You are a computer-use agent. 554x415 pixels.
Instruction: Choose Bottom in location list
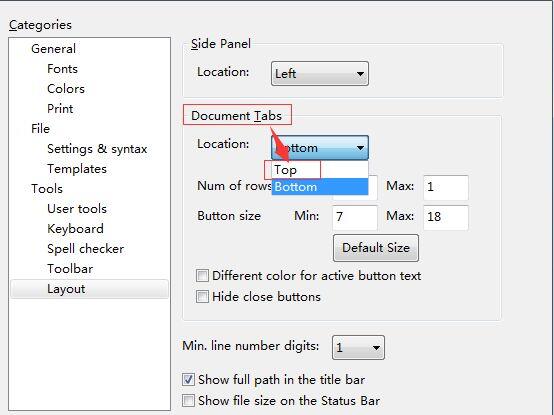[x=320, y=186]
